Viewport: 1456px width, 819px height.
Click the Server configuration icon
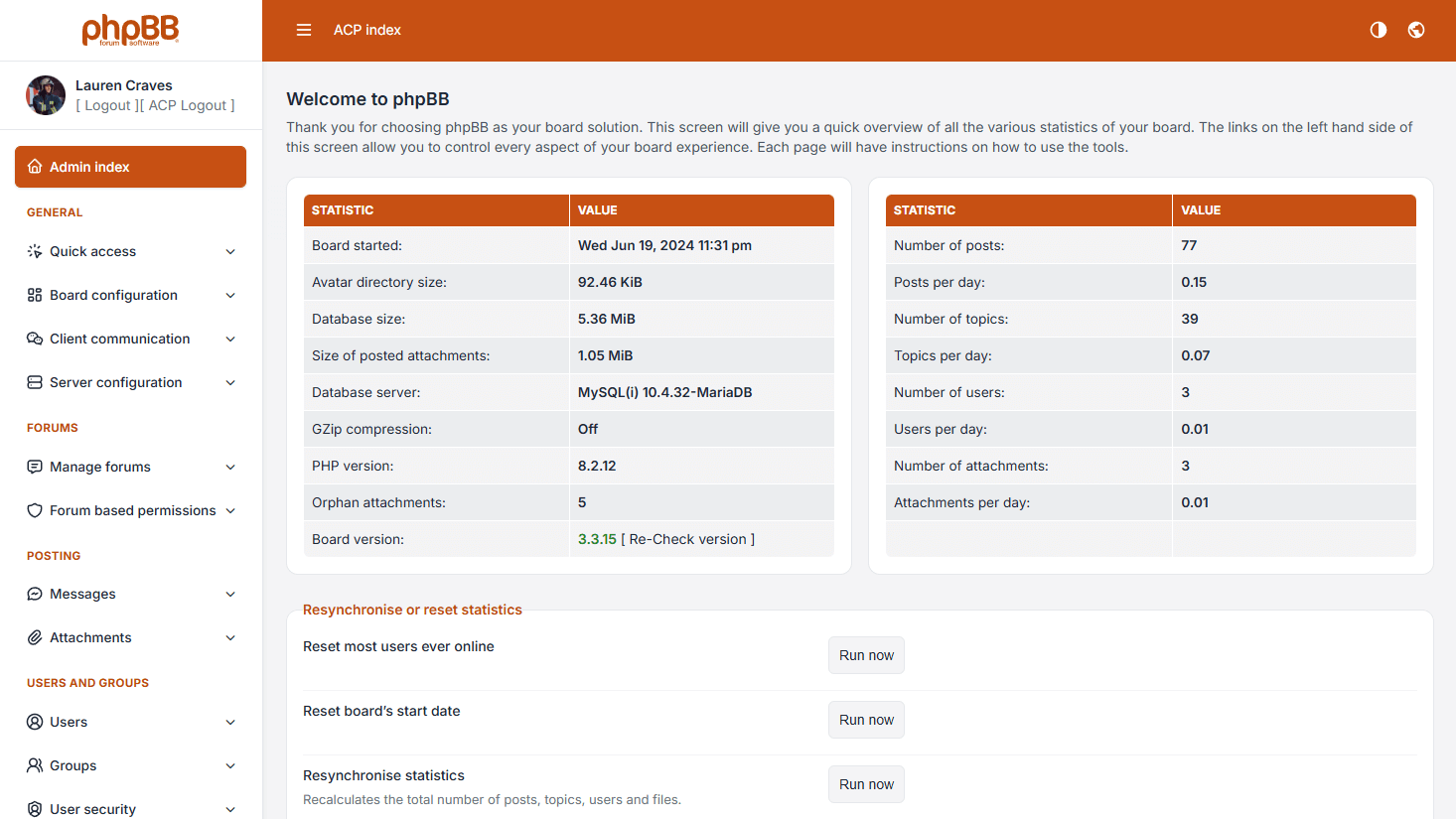(35, 382)
